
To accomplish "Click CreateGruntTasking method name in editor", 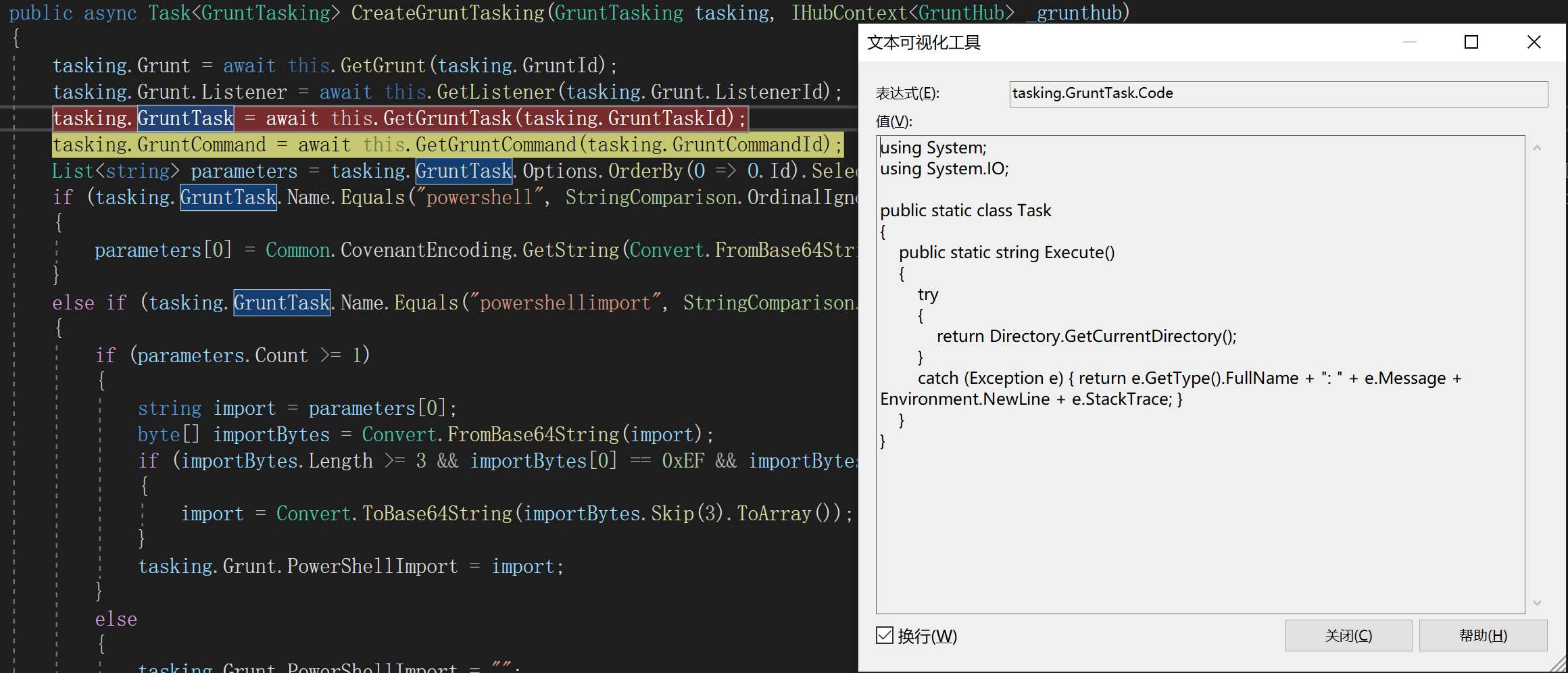I will pos(447,13).
